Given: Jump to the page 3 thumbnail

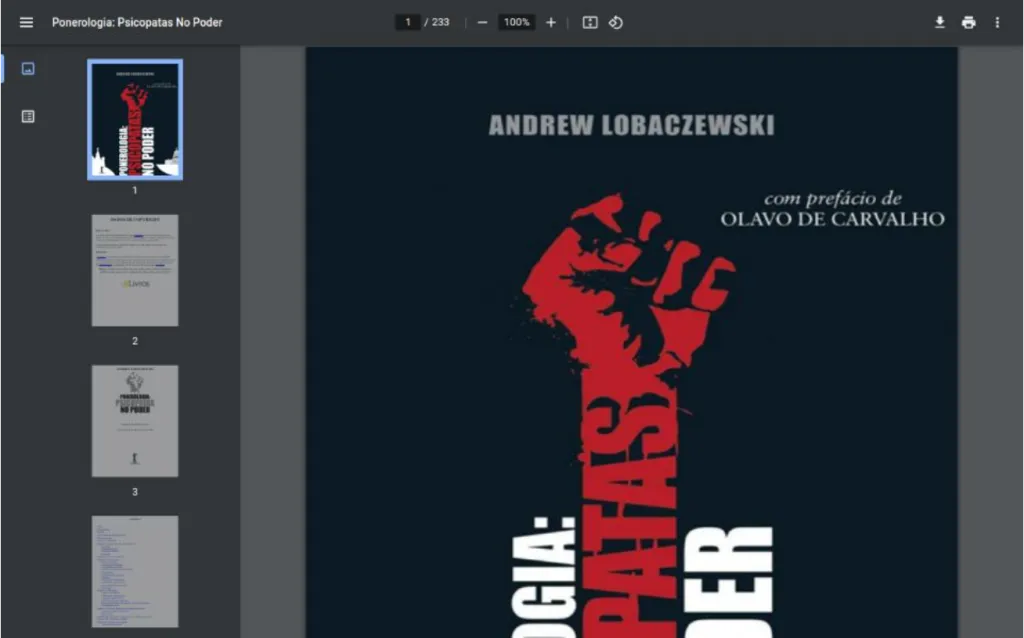Looking at the screenshot, I should (x=135, y=421).
